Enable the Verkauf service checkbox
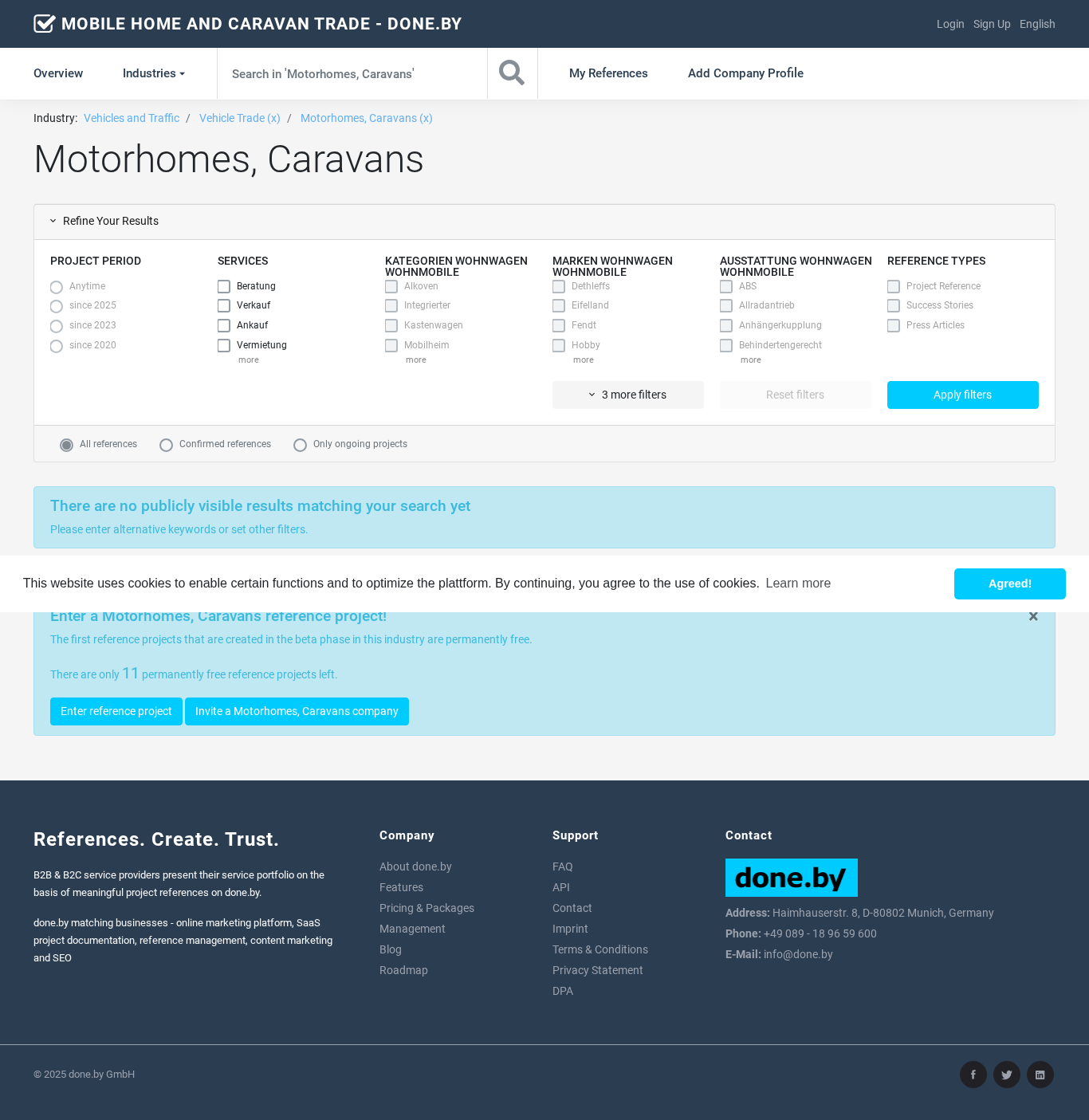This screenshot has width=1089, height=1120. click(x=224, y=305)
